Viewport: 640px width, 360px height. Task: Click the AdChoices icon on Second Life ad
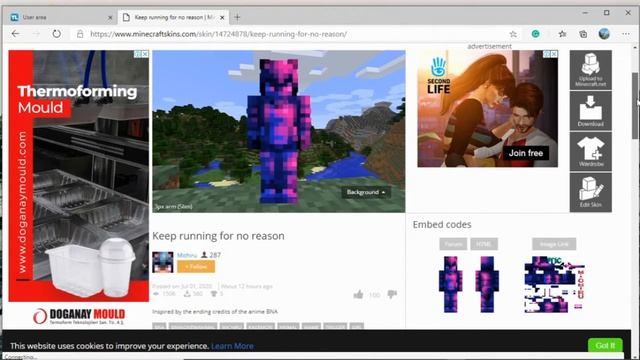point(547,54)
